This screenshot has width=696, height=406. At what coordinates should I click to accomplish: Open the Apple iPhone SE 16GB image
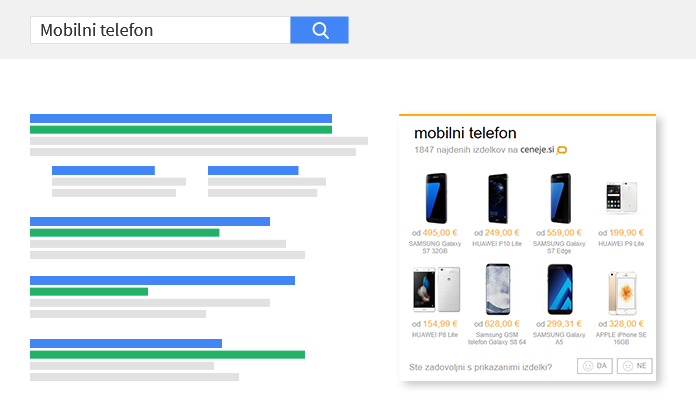pos(620,290)
